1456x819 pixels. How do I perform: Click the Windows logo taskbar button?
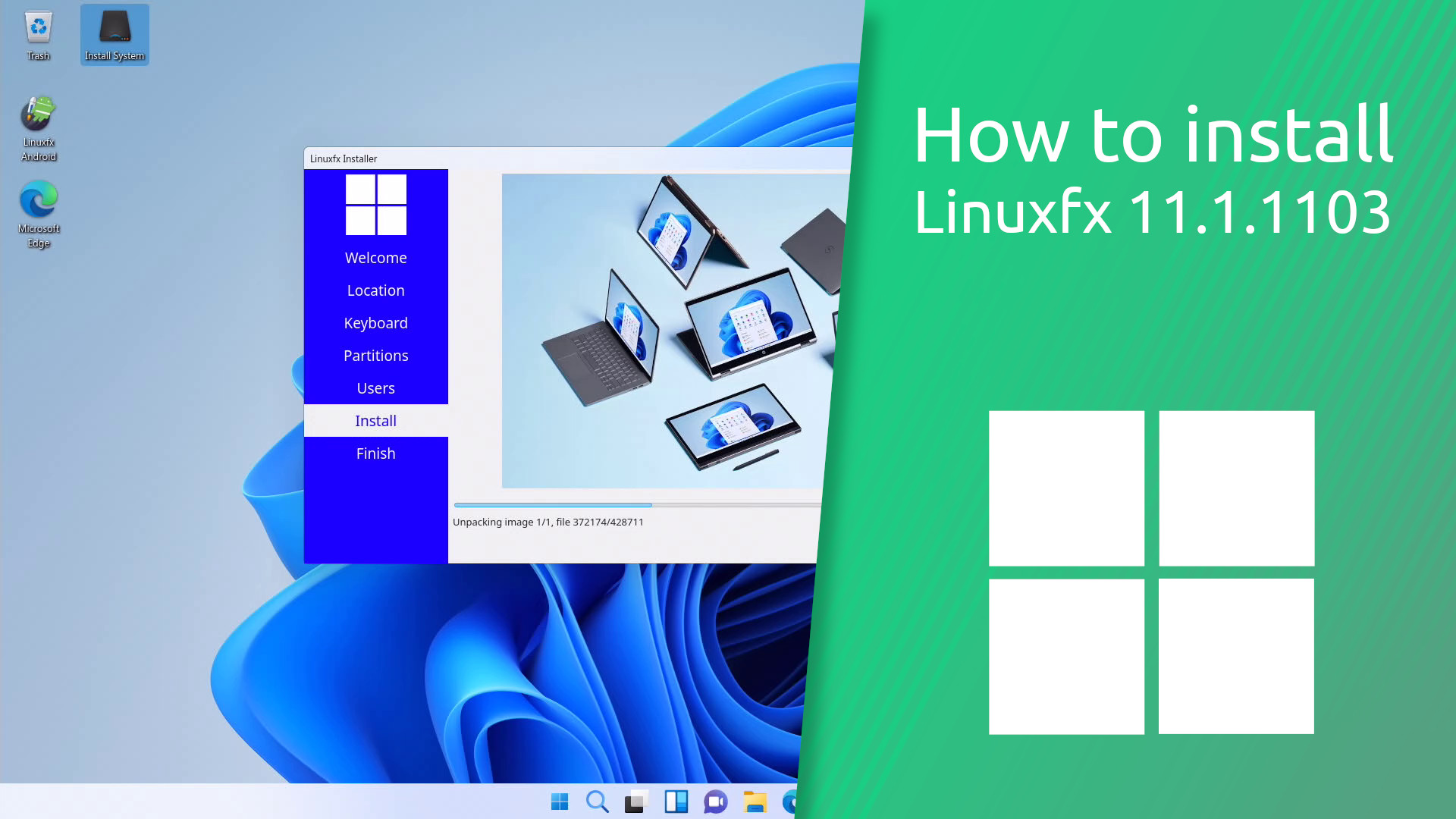(558, 802)
